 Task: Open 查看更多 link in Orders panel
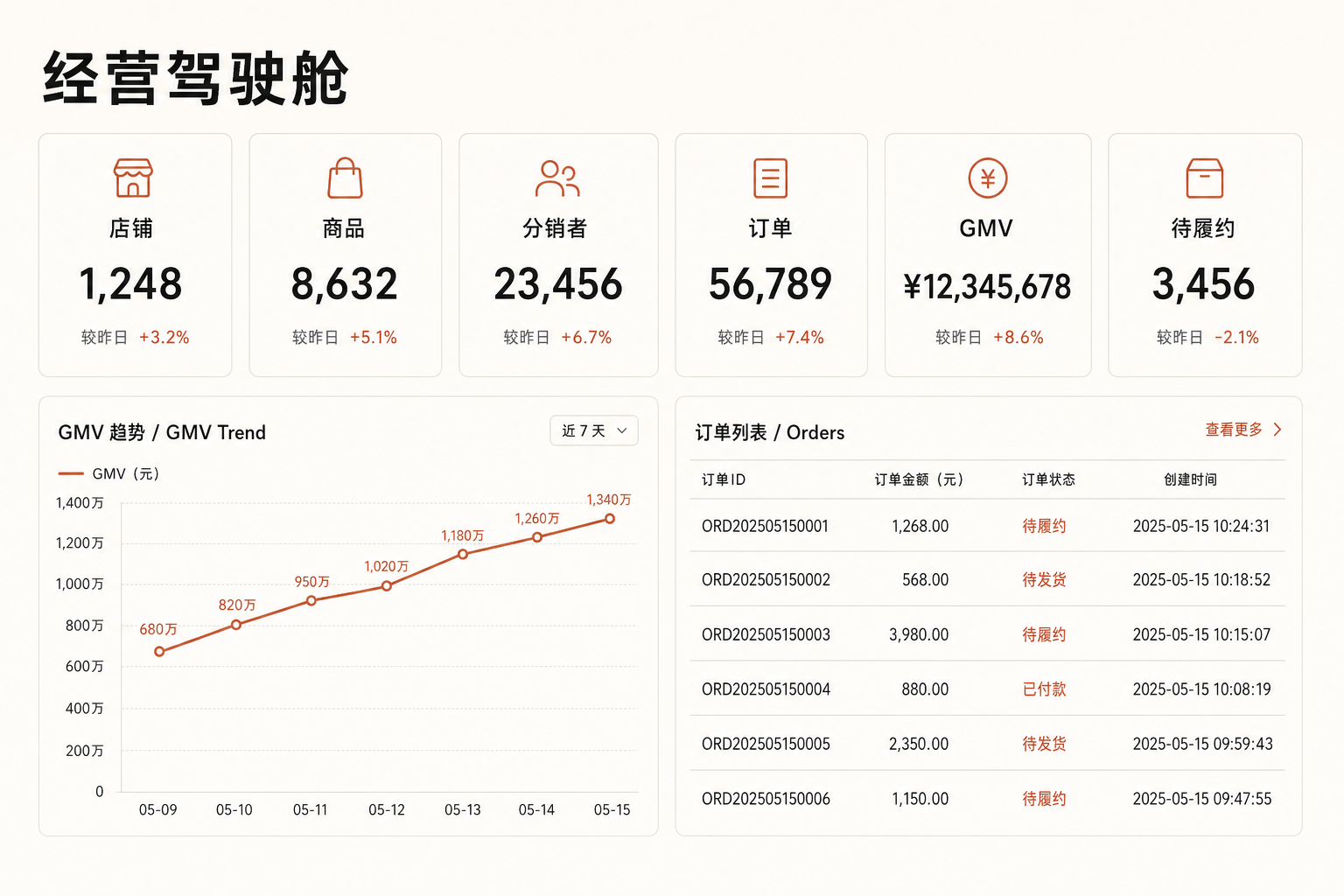click(x=1234, y=430)
